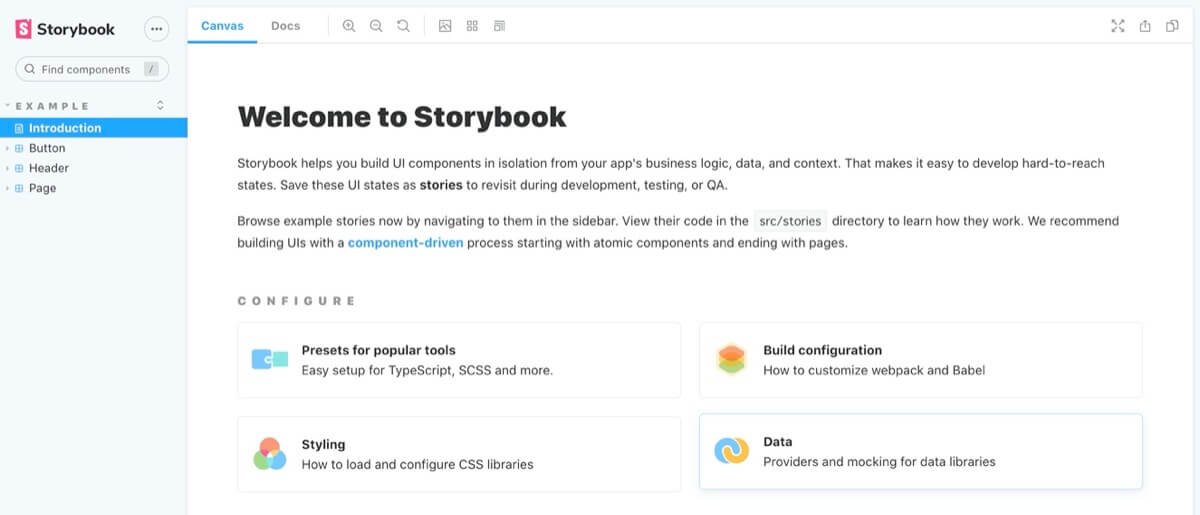Screen dimensions: 1200x515
Task: Click the Presets card icon
Action: (270, 359)
